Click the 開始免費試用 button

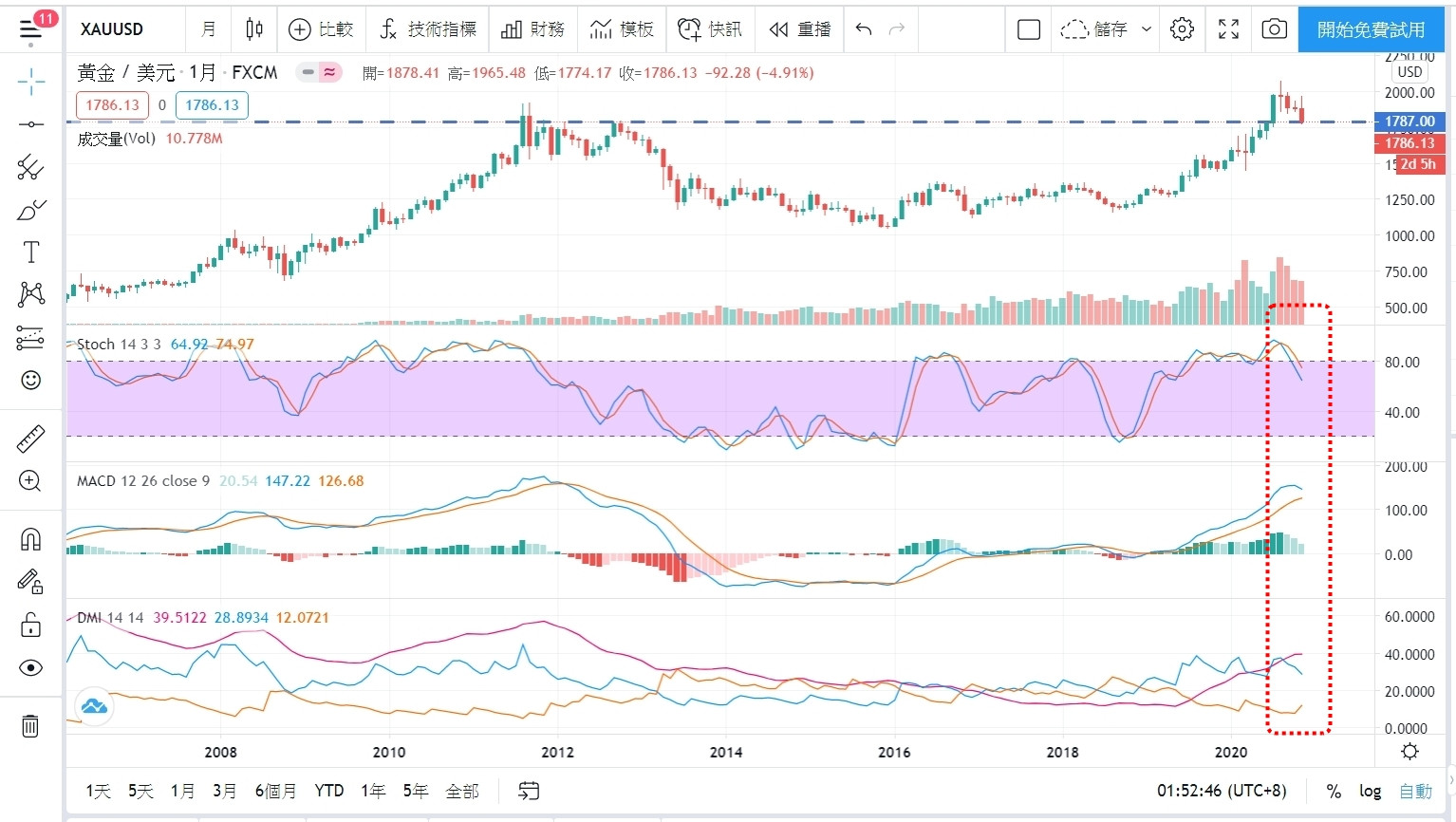tap(1371, 29)
